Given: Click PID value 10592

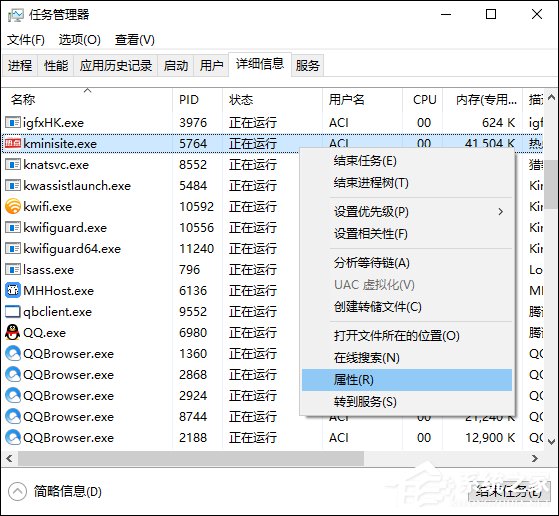Looking at the screenshot, I should [x=196, y=207].
